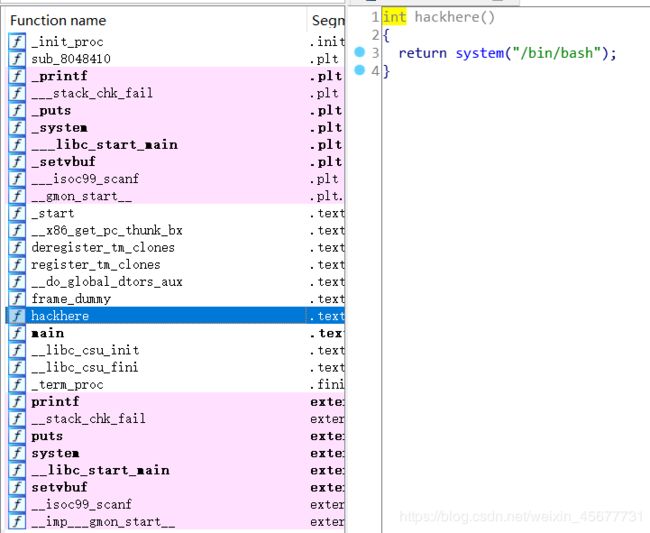Select _puts plt function
Image resolution: width=650 pixels, height=533 pixels.
176,110
